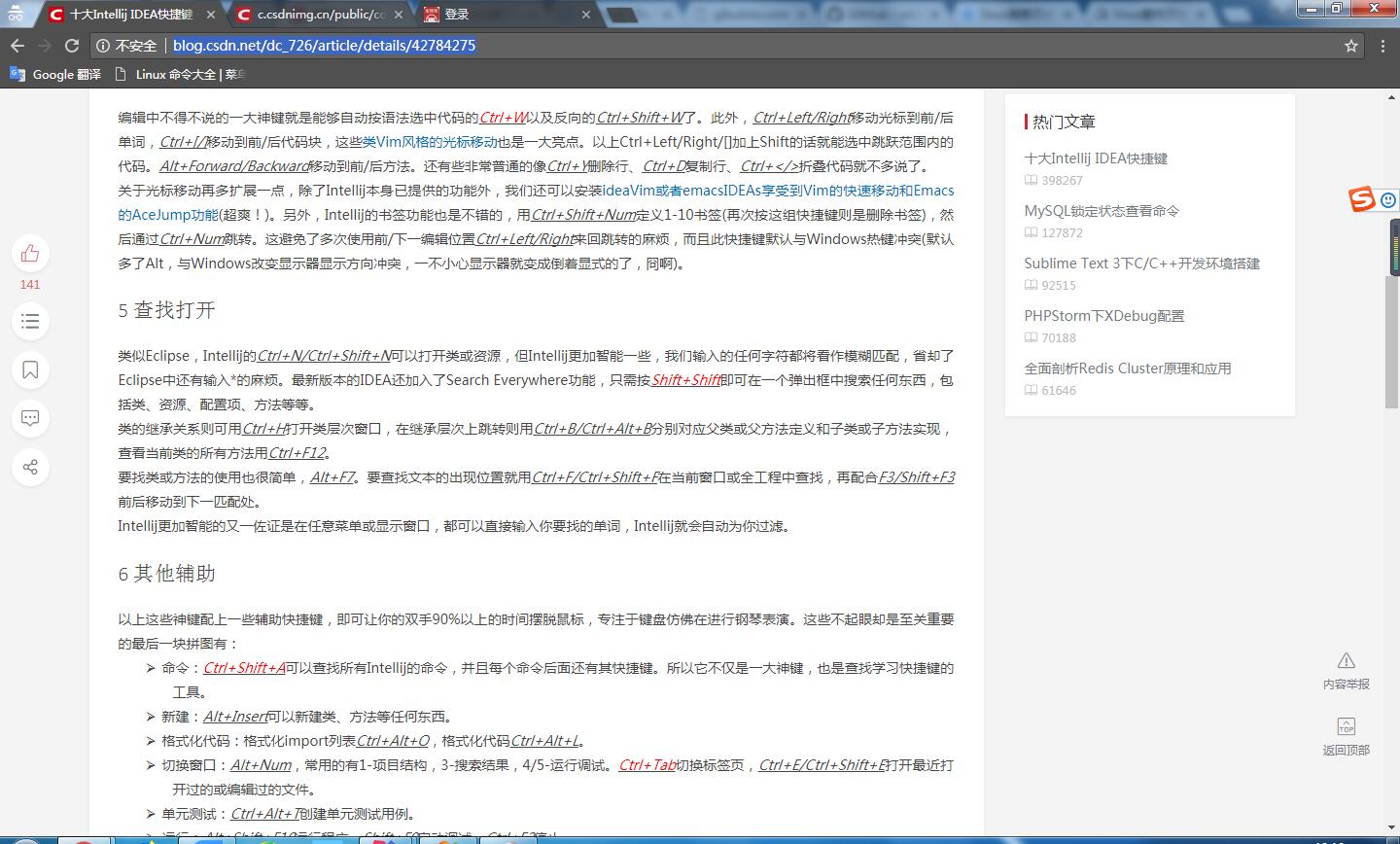The height and width of the screenshot is (844, 1400).
Task: Bookmark page with the star icon
Action: pos(1350,46)
